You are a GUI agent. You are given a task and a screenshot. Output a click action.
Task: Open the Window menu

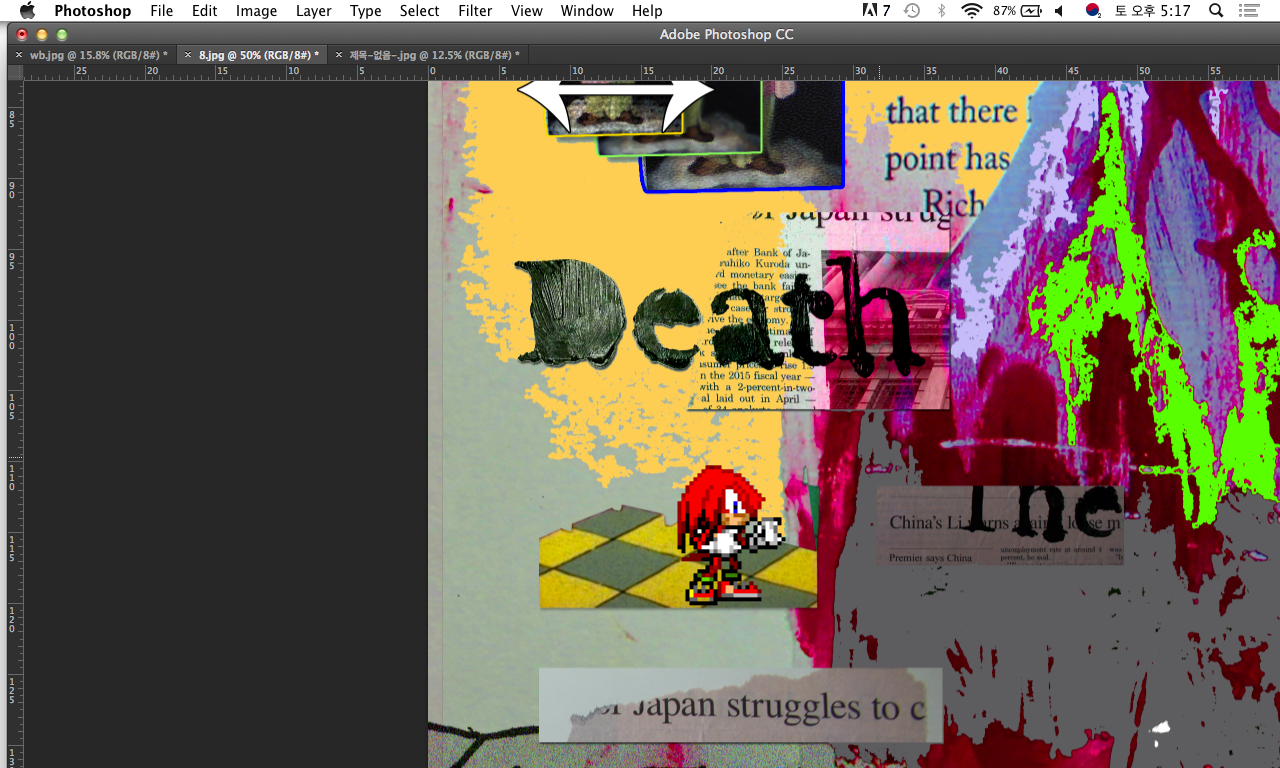tap(587, 11)
